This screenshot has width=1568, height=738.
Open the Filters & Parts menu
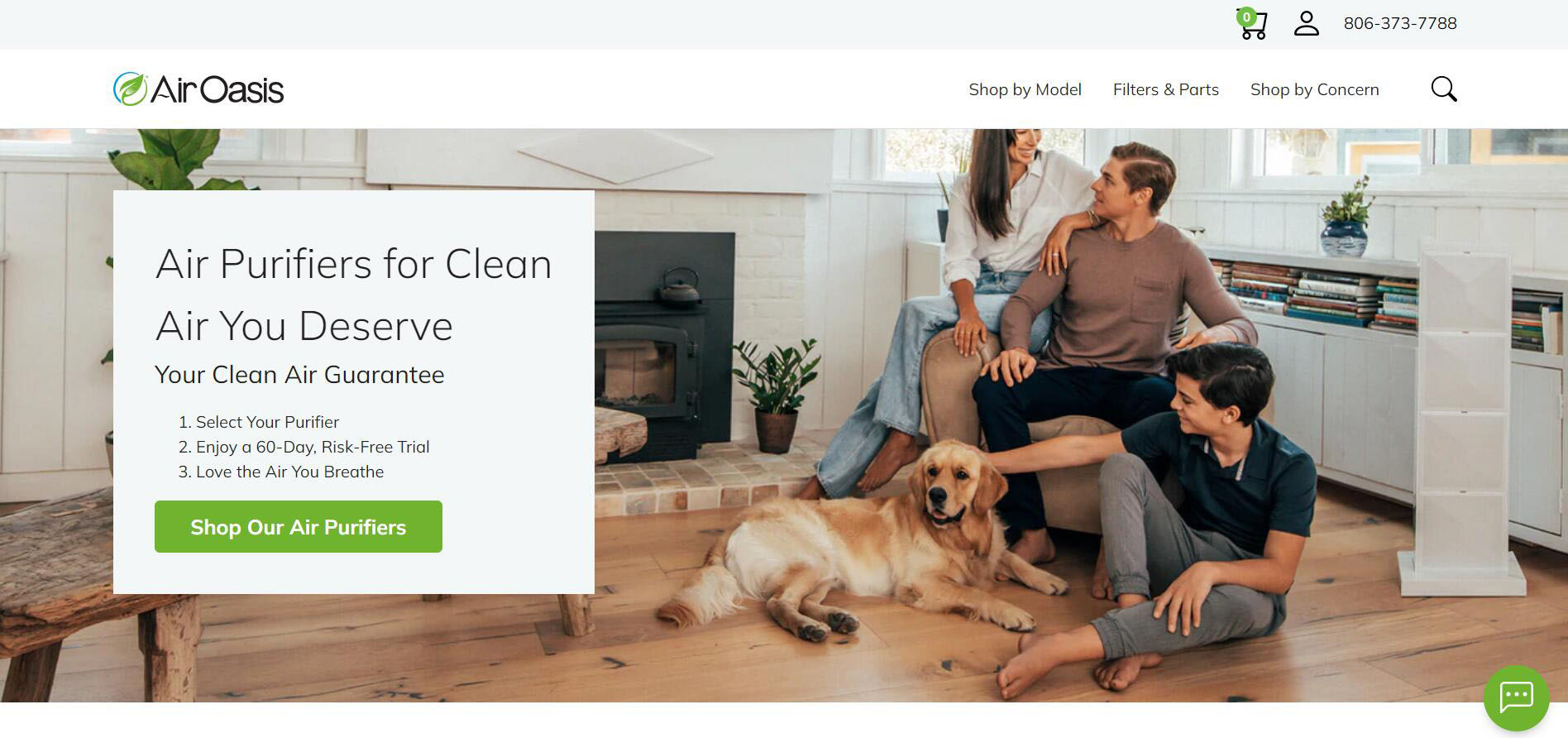pos(1165,89)
